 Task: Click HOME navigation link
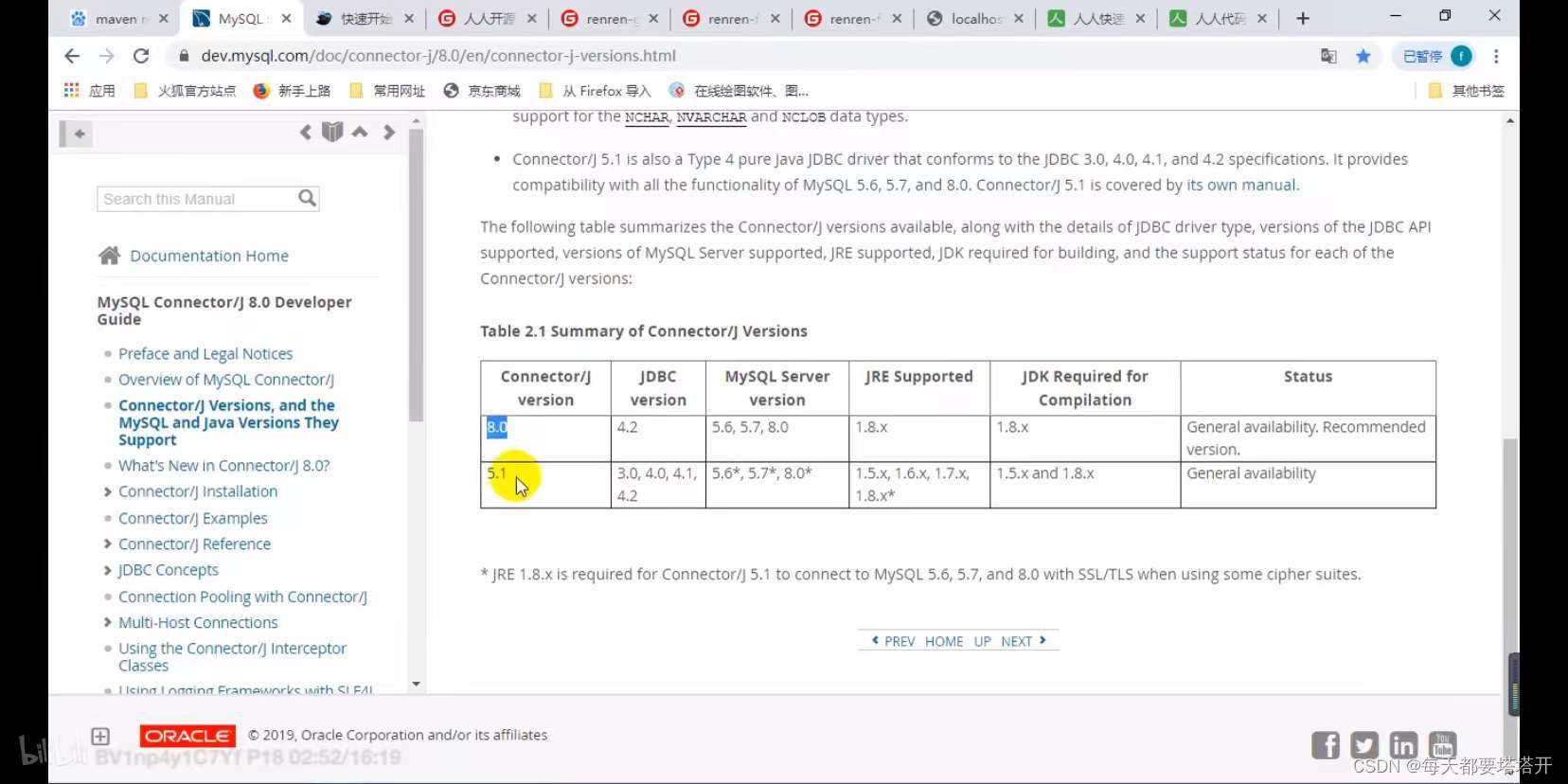(944, 641)
